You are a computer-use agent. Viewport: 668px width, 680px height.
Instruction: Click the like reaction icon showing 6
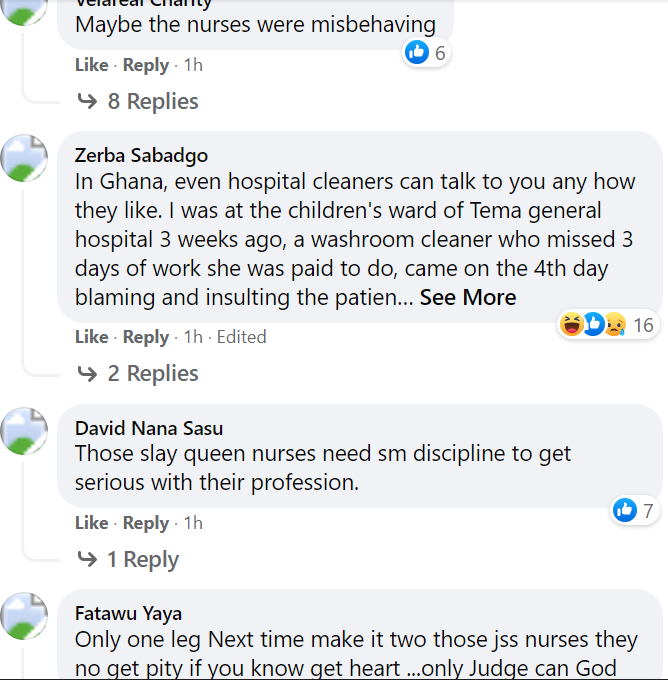[x=417, y=53]
